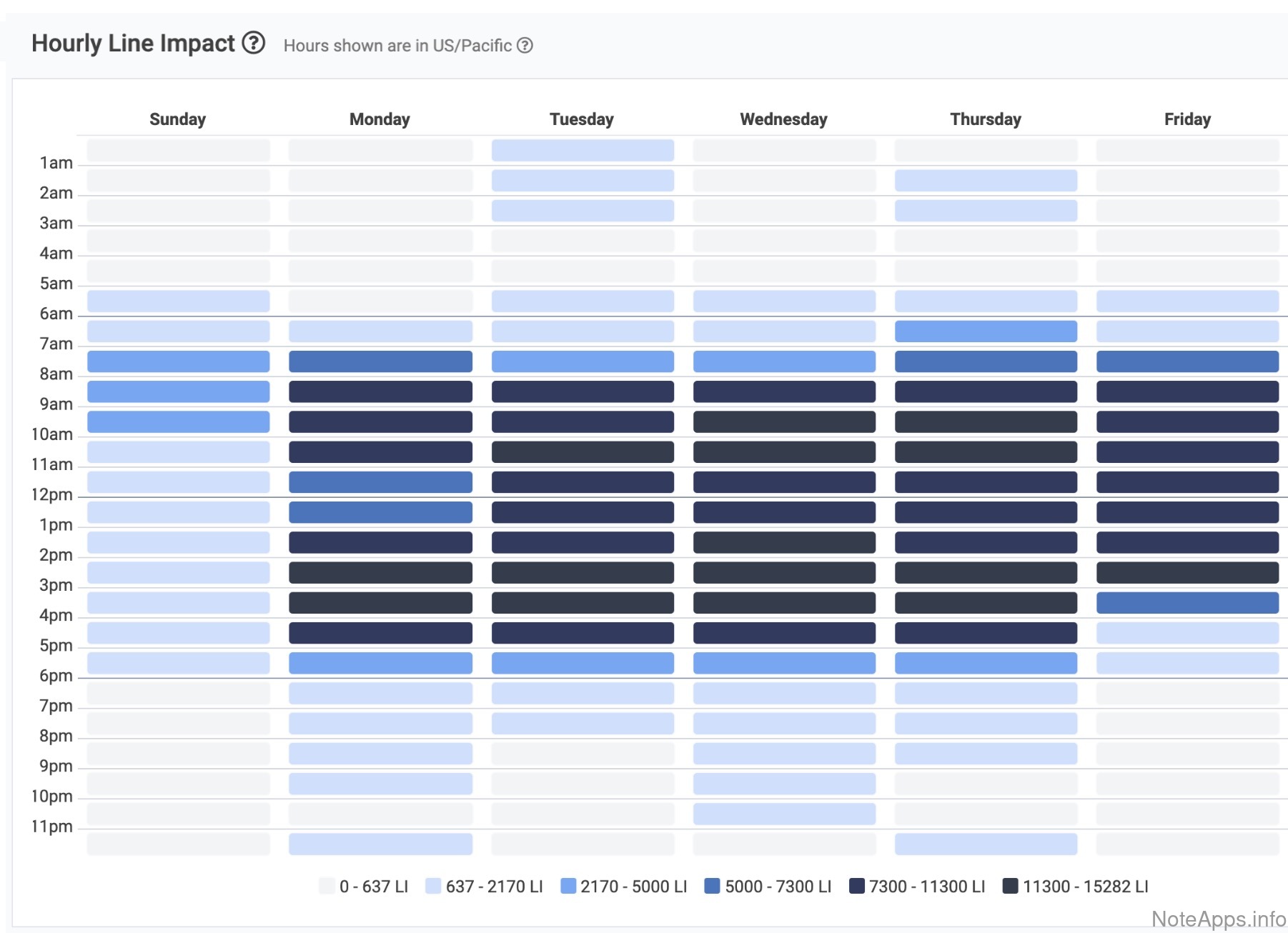Click help icon beside Hourly Line Impact
The image size is (1288, 933).
[x=253, y=44]
